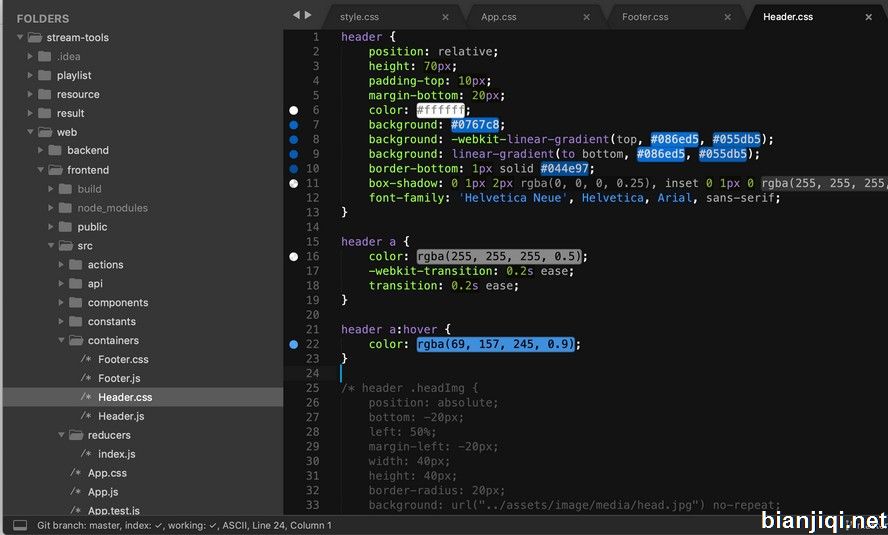Expand the components folder arrow
This screenshot has width=888, height=535.
tap(61, 302)
